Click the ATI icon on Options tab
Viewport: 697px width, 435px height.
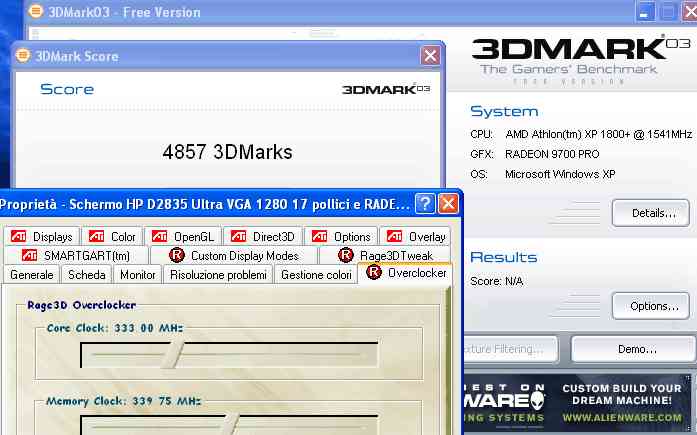(x=319, y=236)
